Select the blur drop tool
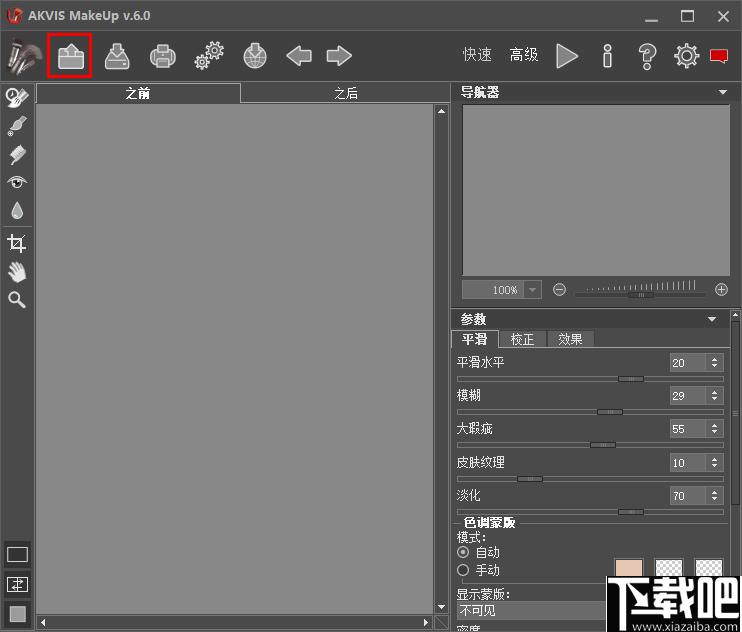This screenshot has height=632, width=742. 17,211
